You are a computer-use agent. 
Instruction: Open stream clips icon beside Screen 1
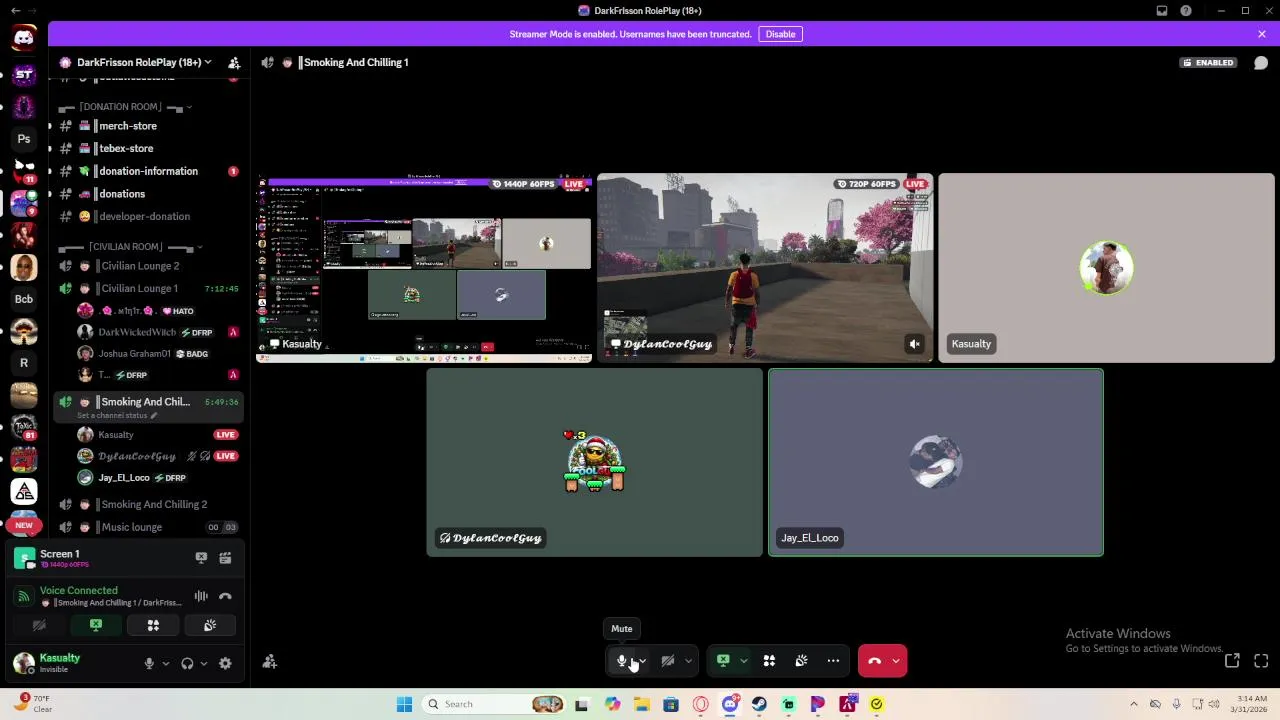pos(225,558)
